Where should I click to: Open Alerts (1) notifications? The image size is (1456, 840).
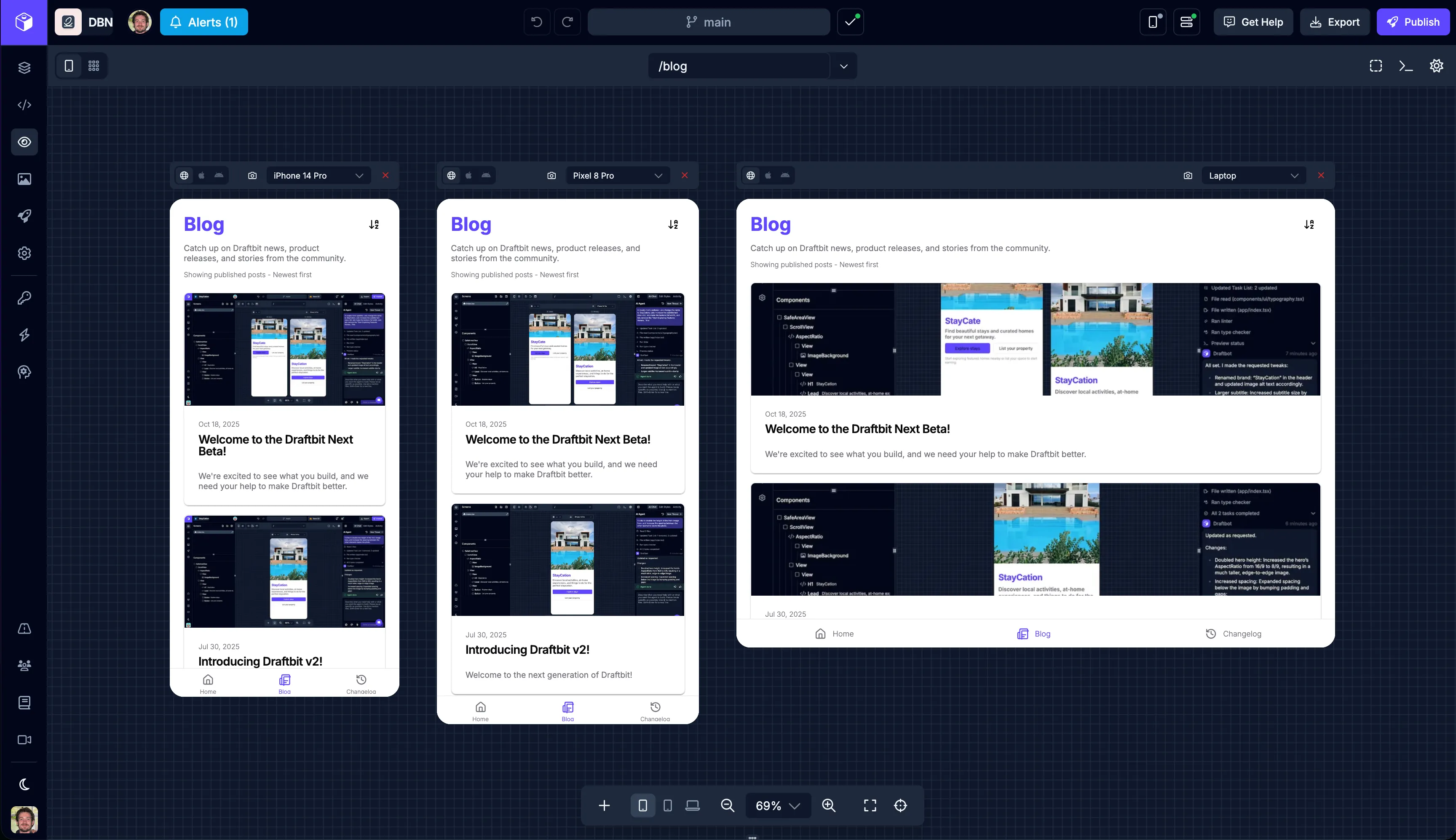(203, 22)
